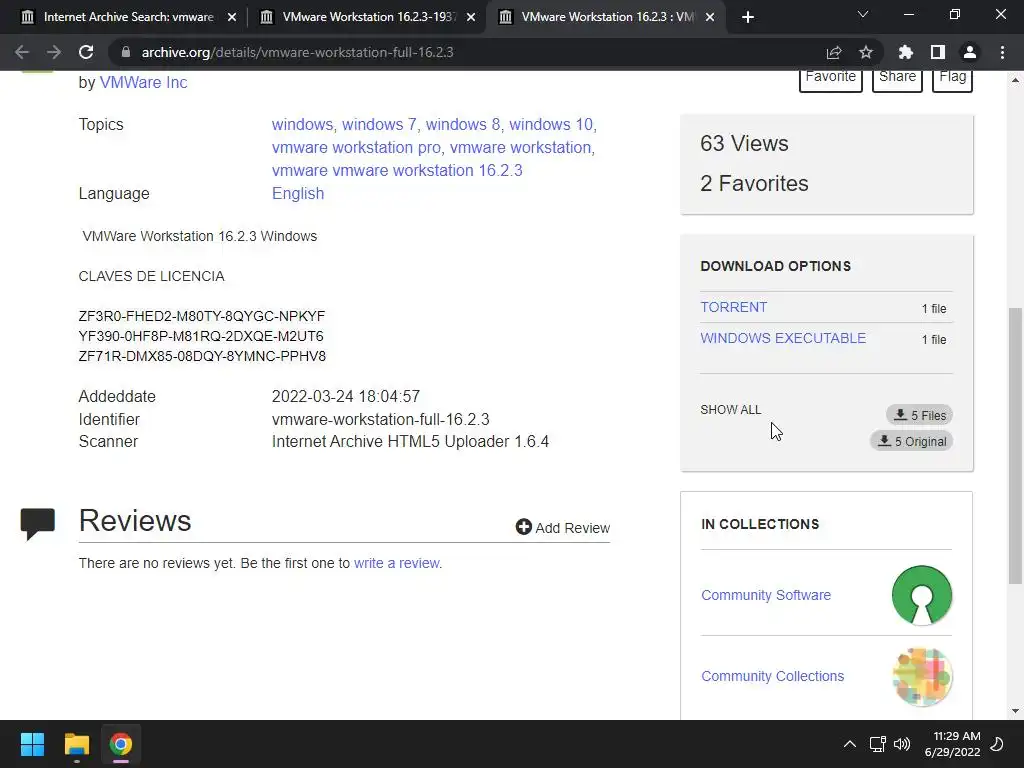
Task: Open Chrome three-dot menu
Action: tap(1002, 52)
